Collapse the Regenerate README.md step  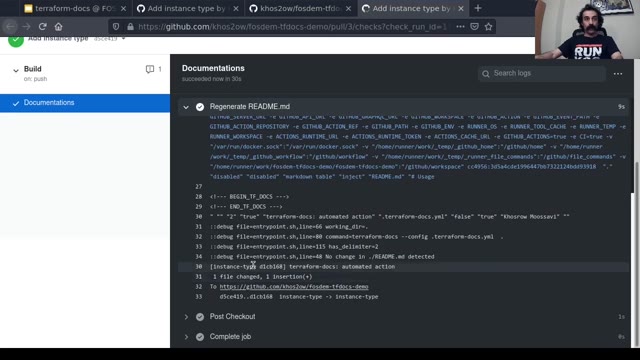pyautogui.click(x=186, y=107)
